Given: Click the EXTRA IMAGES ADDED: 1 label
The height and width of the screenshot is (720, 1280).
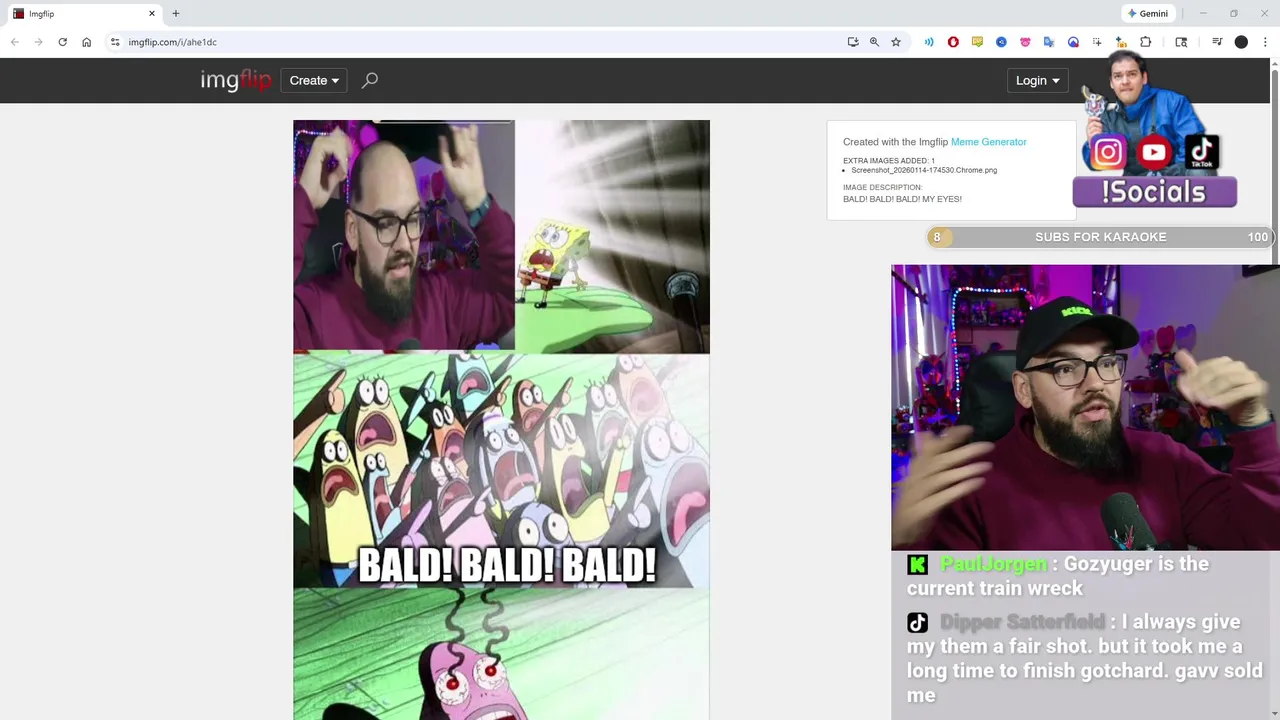Looking at the screenshot, I should [889, 160].
